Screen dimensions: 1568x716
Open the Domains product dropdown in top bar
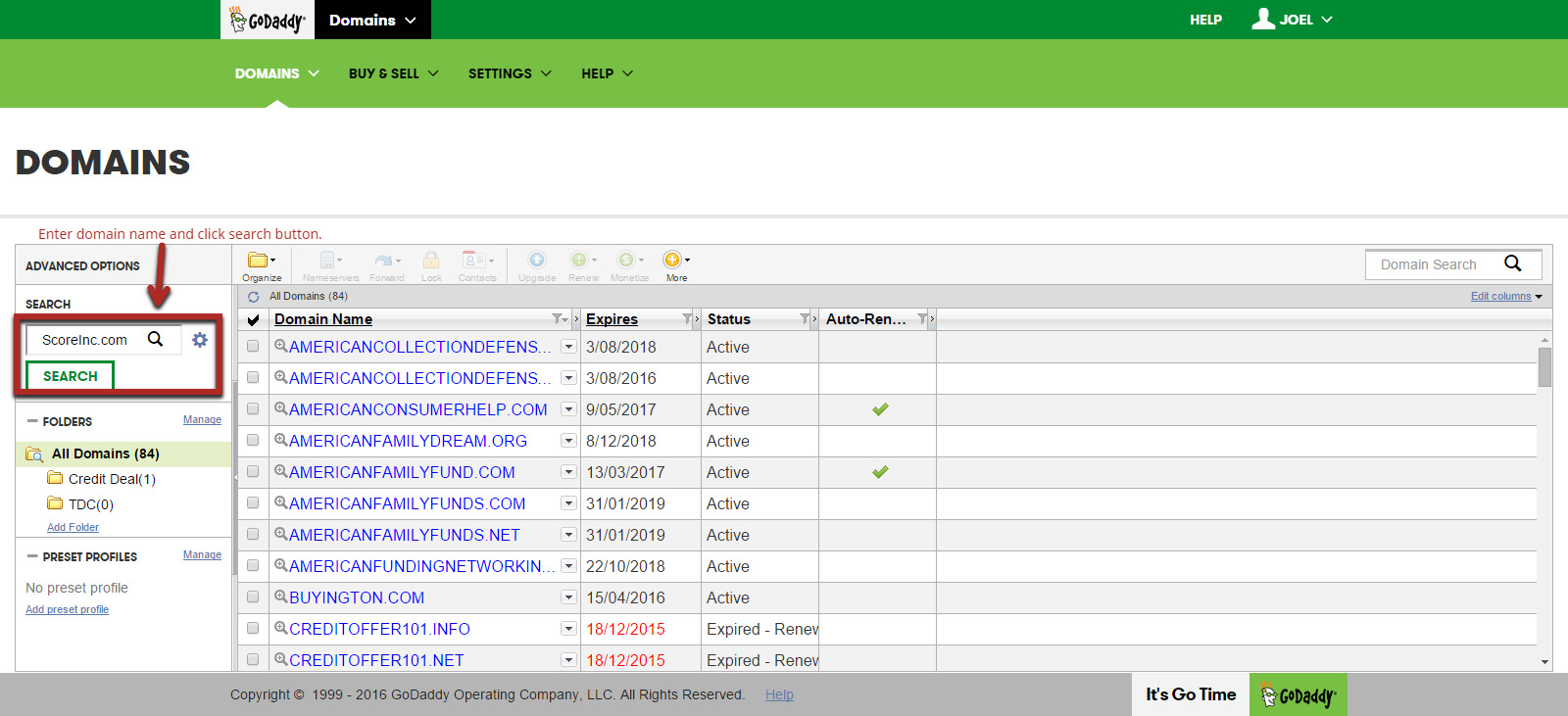tap(372, 20)
